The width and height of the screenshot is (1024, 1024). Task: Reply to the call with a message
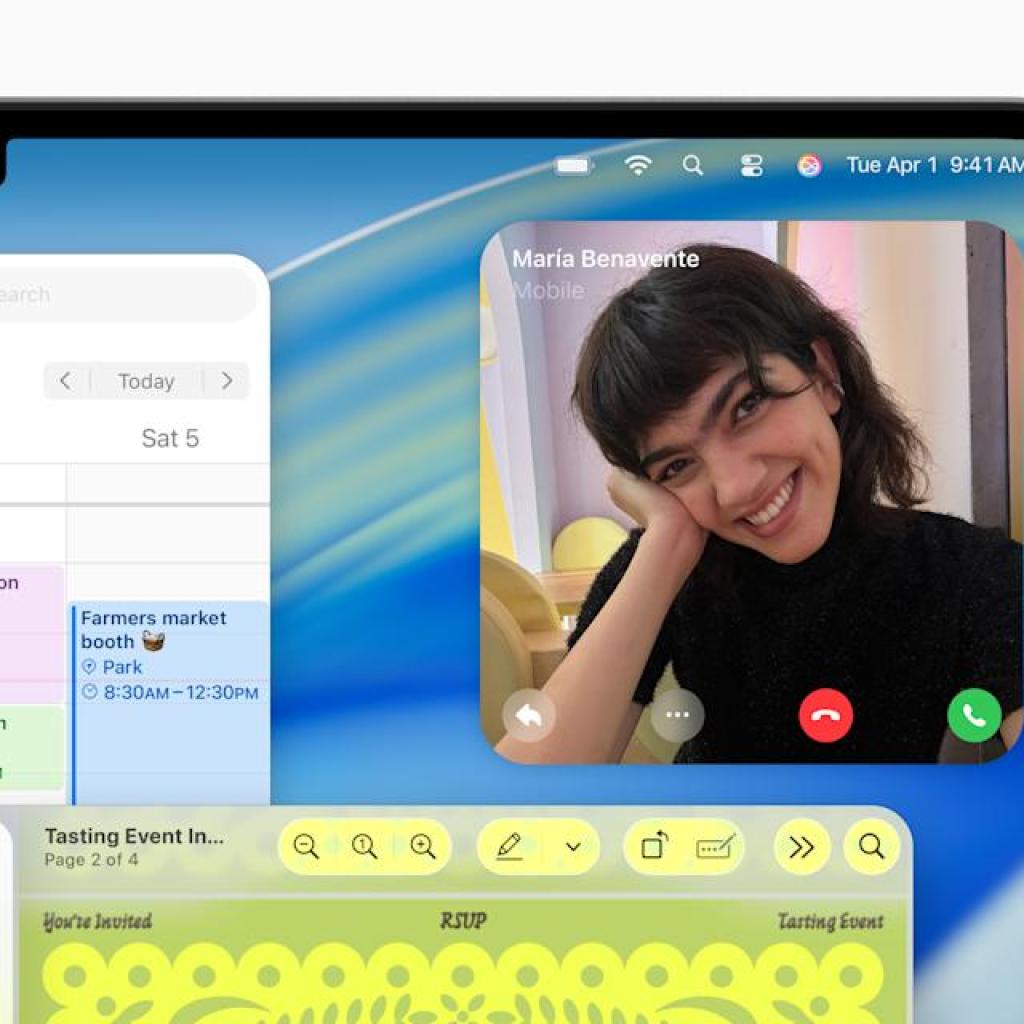pos(529,715)
